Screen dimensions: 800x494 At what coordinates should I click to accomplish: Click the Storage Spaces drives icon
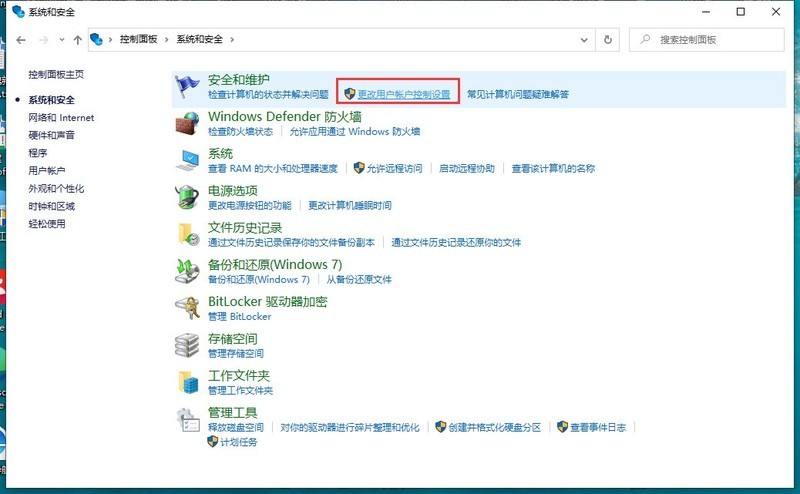[x=187, y=345]
